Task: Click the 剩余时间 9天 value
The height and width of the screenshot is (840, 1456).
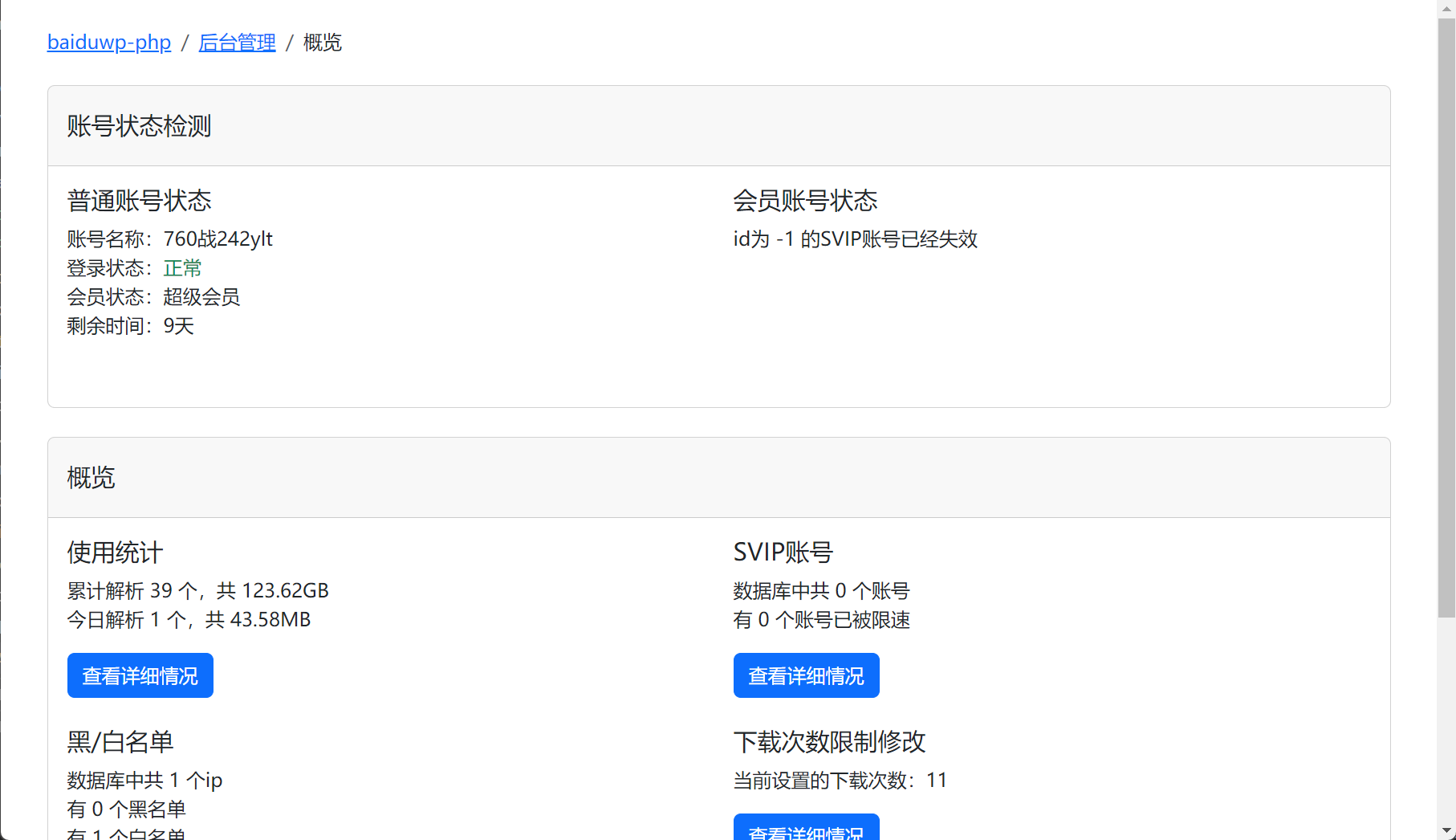Action: [178, 326]
